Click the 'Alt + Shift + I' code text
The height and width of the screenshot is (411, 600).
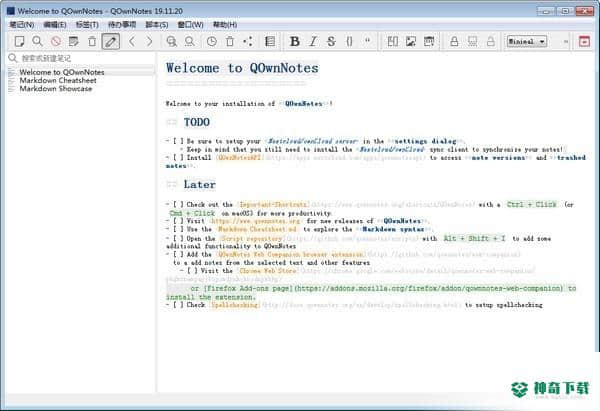coord(474,238)
